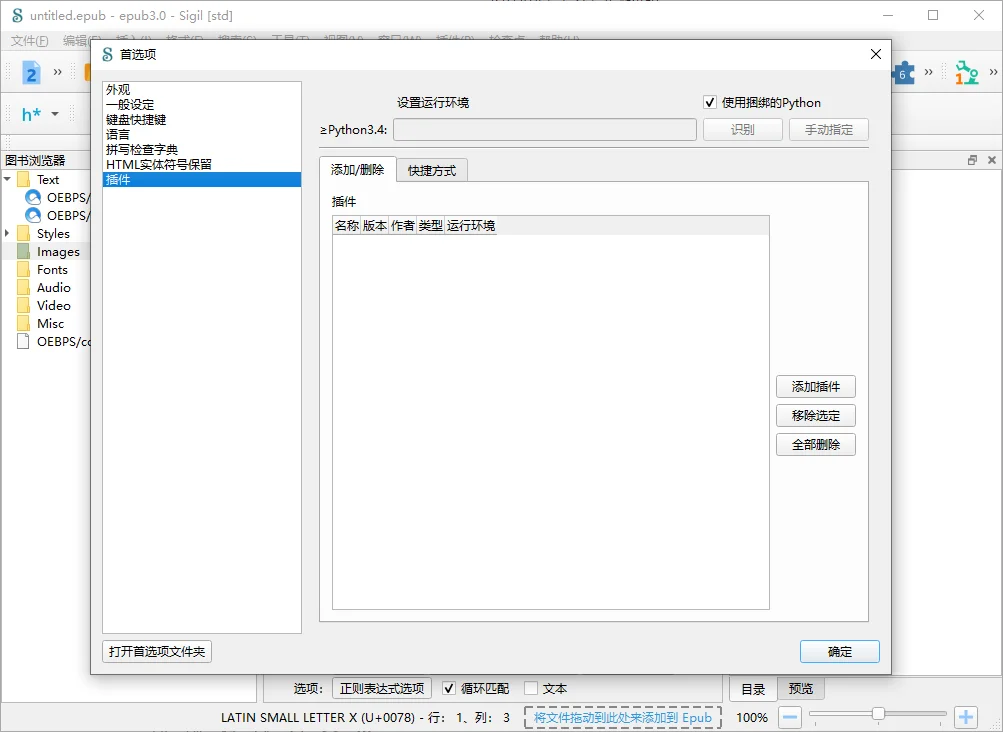The height and width of the screenshot is (732, 1003).
Task: Click the 名称 column header
Action: pos(347,226)
